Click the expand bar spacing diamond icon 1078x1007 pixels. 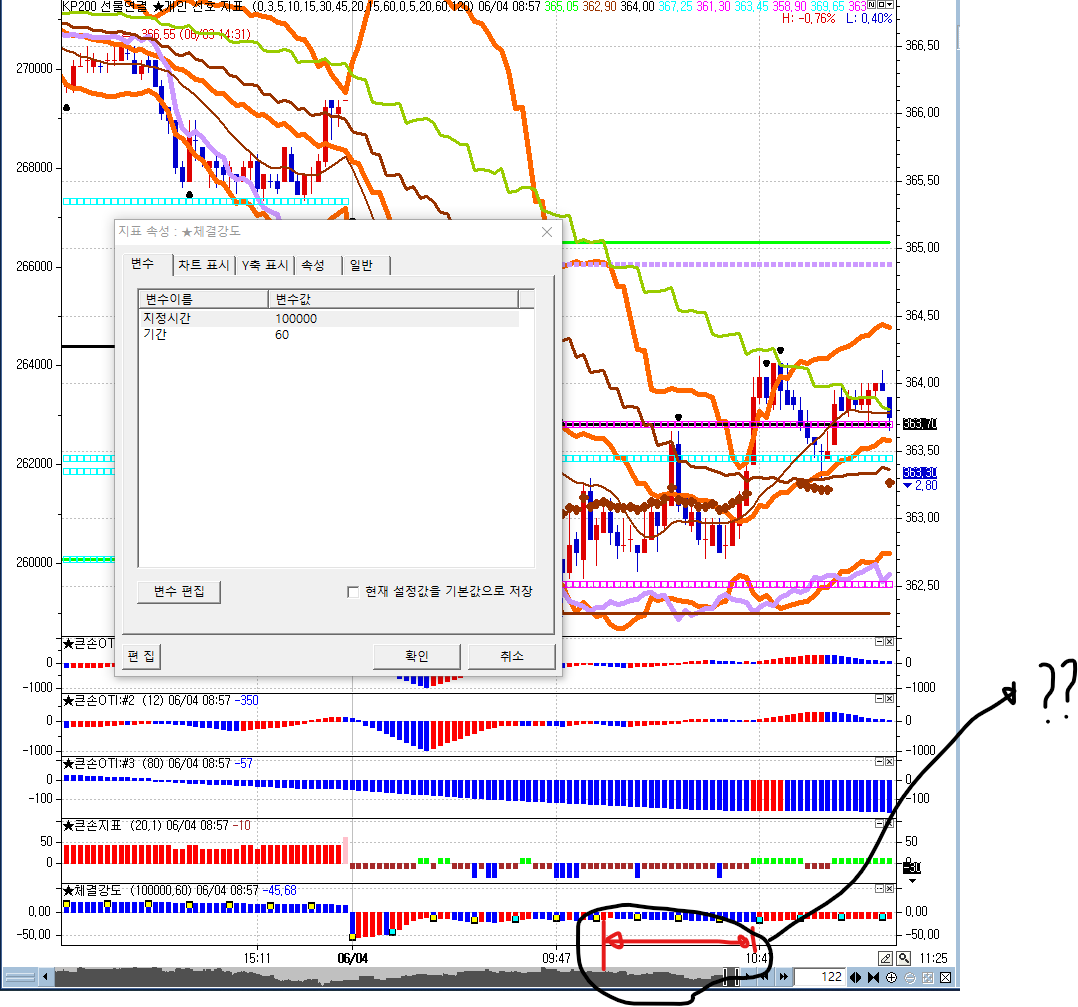coord(856,977)
